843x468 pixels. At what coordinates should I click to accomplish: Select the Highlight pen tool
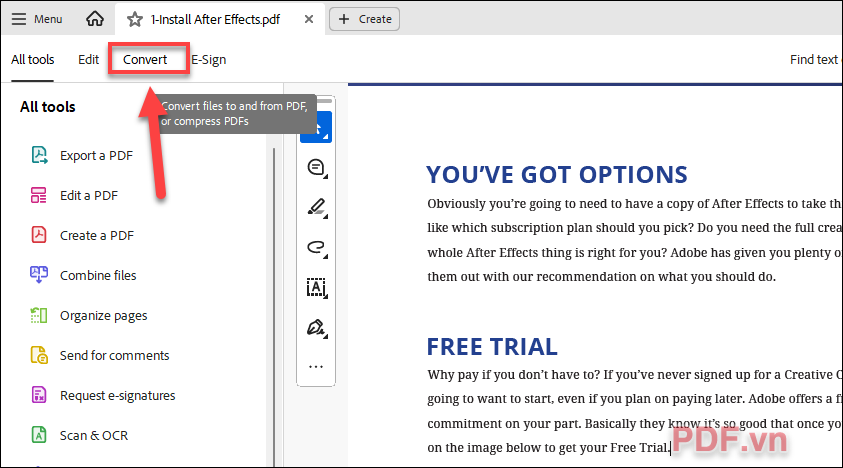pyautogui.click(x=316, y=208)
